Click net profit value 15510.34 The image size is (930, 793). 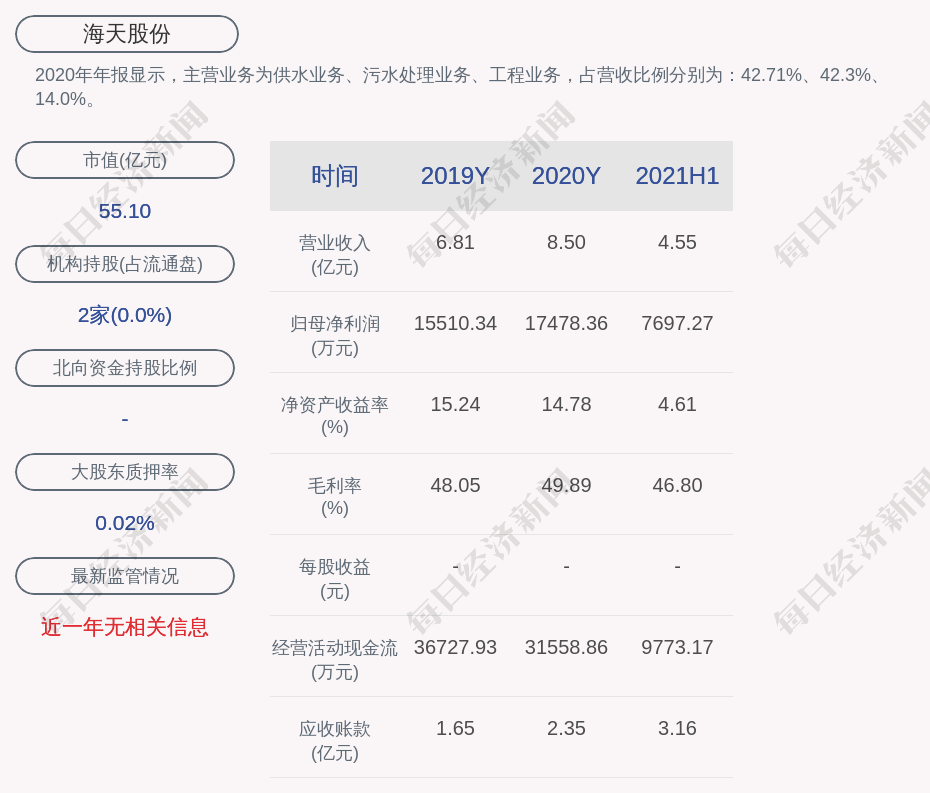coord(455,323)
